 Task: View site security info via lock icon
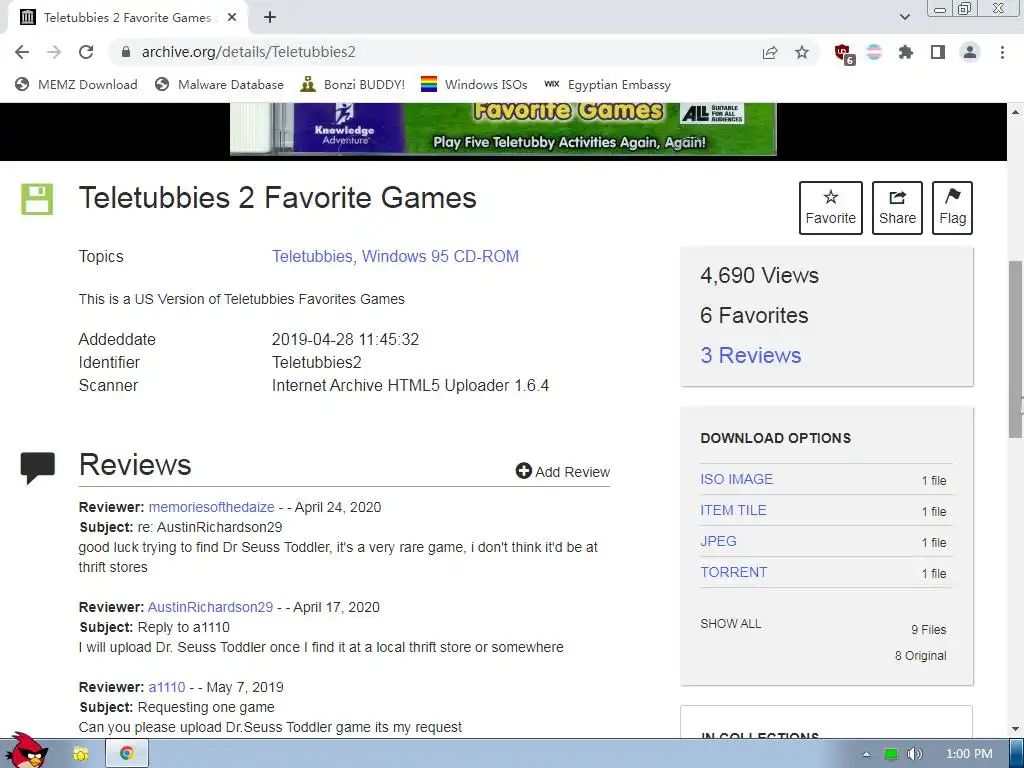[x=126, y=52]
